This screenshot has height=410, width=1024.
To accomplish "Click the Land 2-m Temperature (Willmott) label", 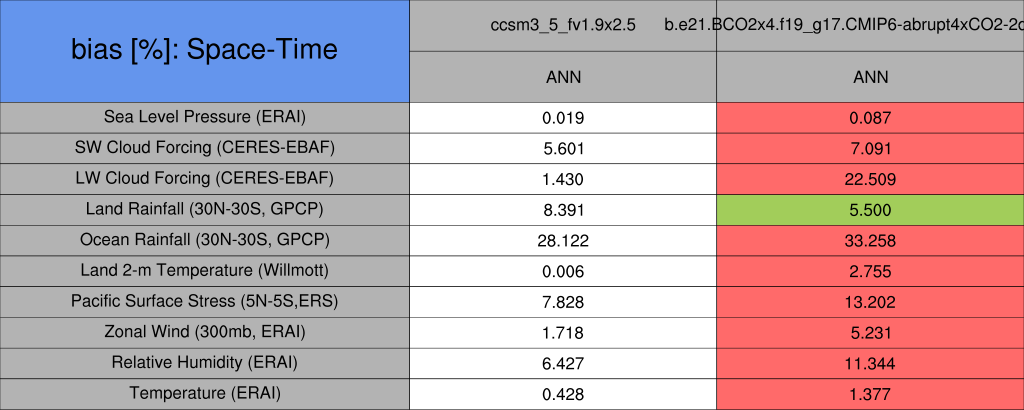I will [x=205, y=271].
